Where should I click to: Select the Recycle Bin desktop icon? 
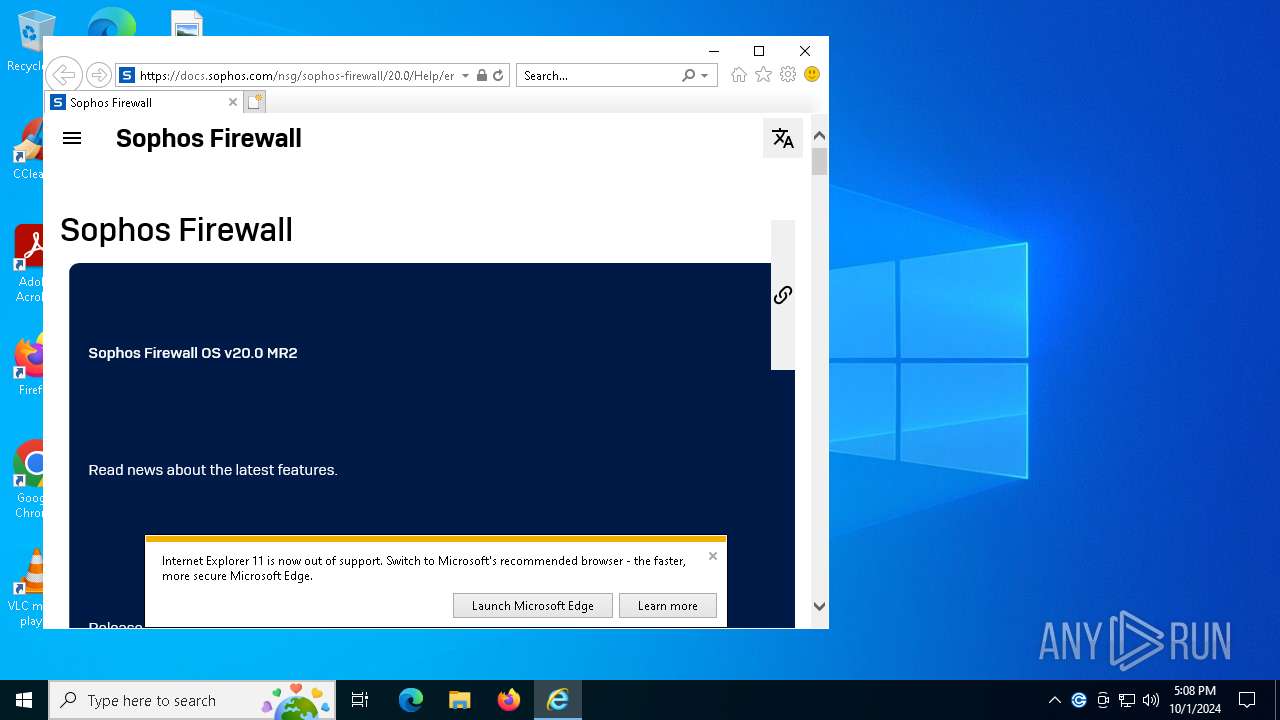[x=30, y=42]
